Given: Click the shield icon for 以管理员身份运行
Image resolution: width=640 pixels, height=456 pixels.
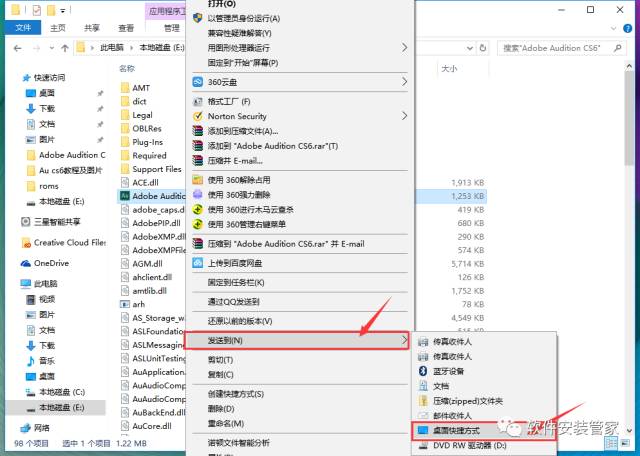Looking at the screenshot, I should click(x=198, y=18).
